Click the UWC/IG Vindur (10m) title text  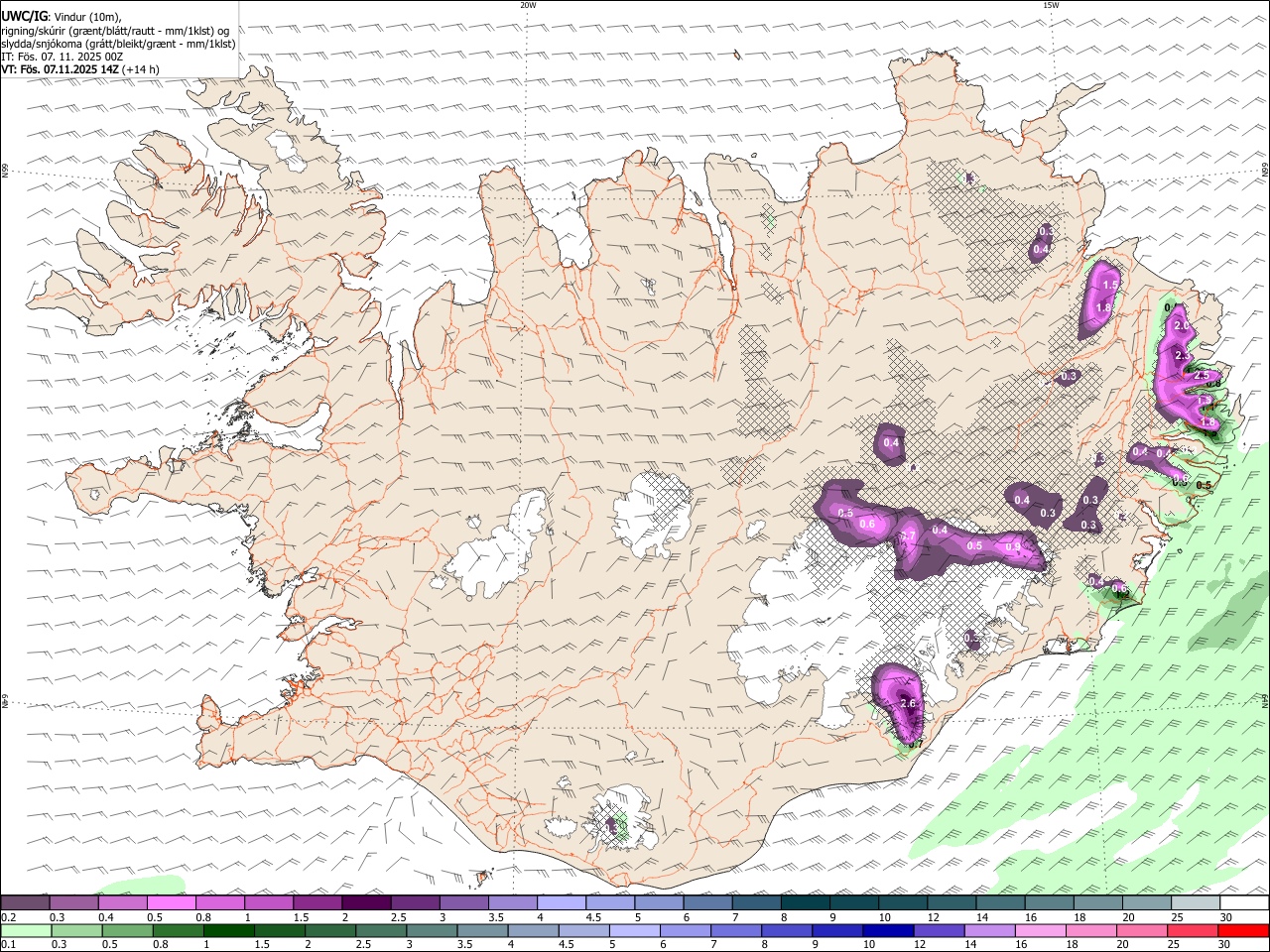[62, 16]
